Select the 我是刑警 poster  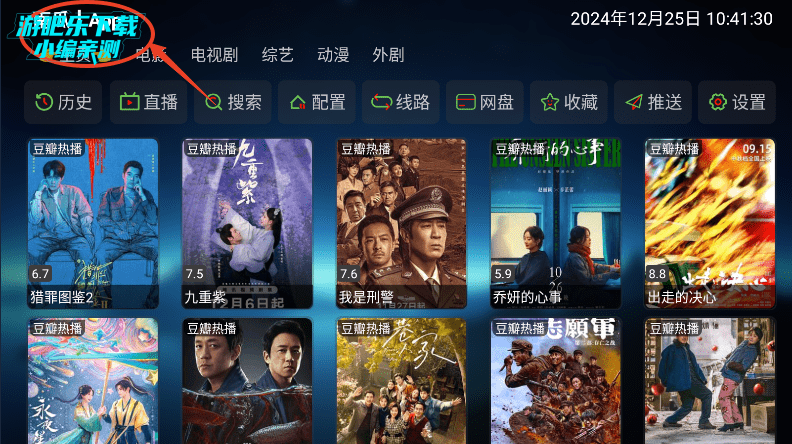402,223
